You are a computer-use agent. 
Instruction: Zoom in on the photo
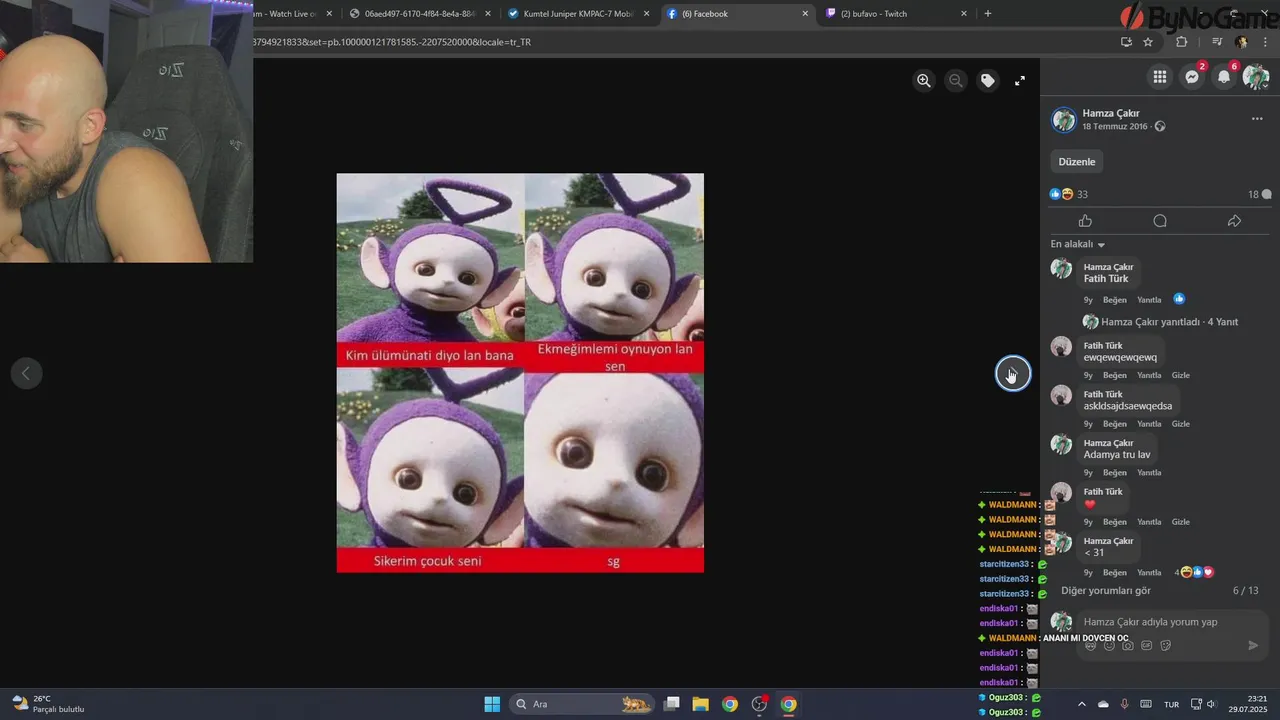coord(924,81)
